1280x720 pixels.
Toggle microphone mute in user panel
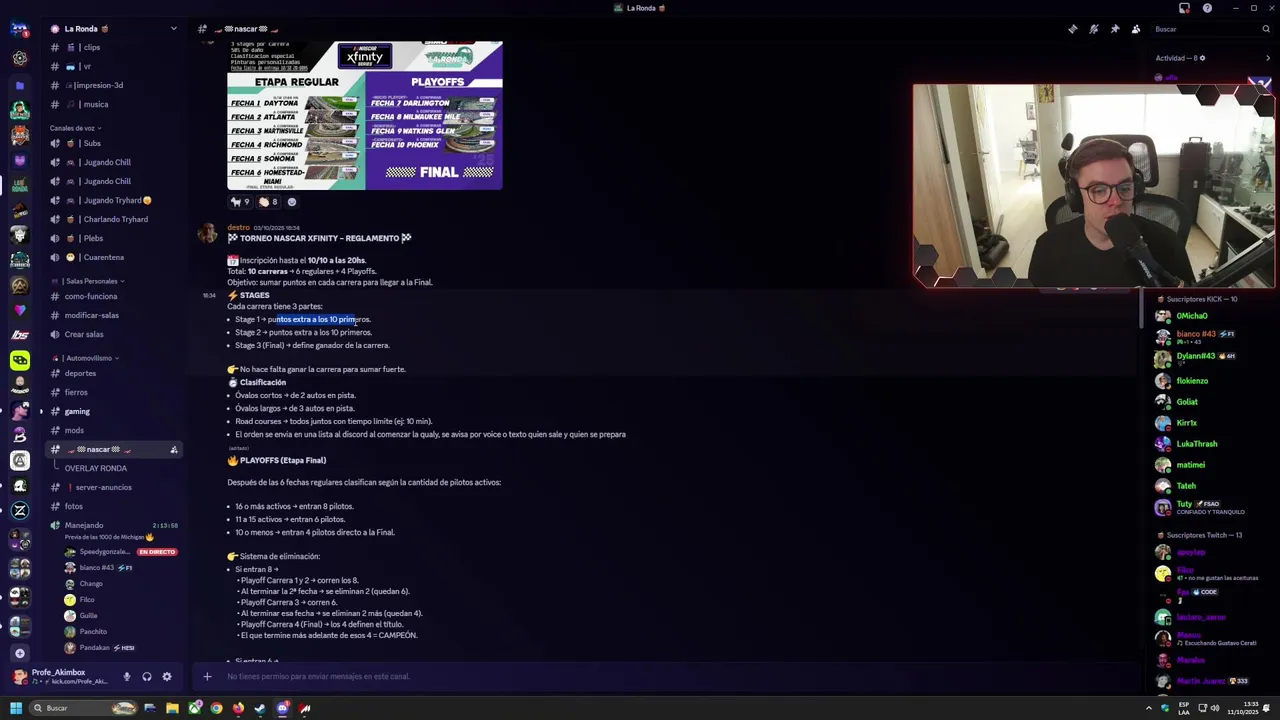[x=126, y=677]
